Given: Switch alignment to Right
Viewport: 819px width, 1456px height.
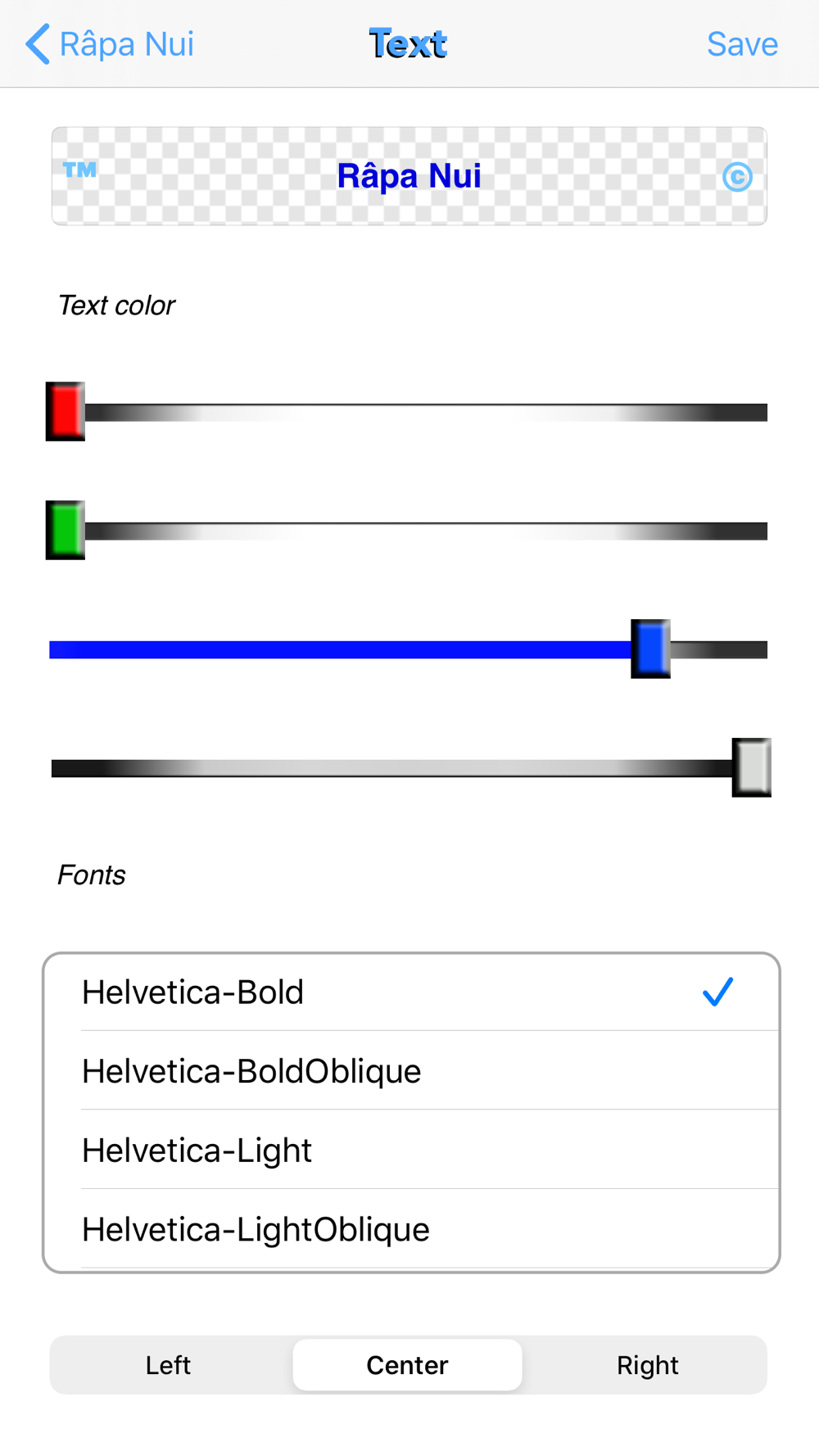Looking at the screenshot, I should (x=647, y=1365).
